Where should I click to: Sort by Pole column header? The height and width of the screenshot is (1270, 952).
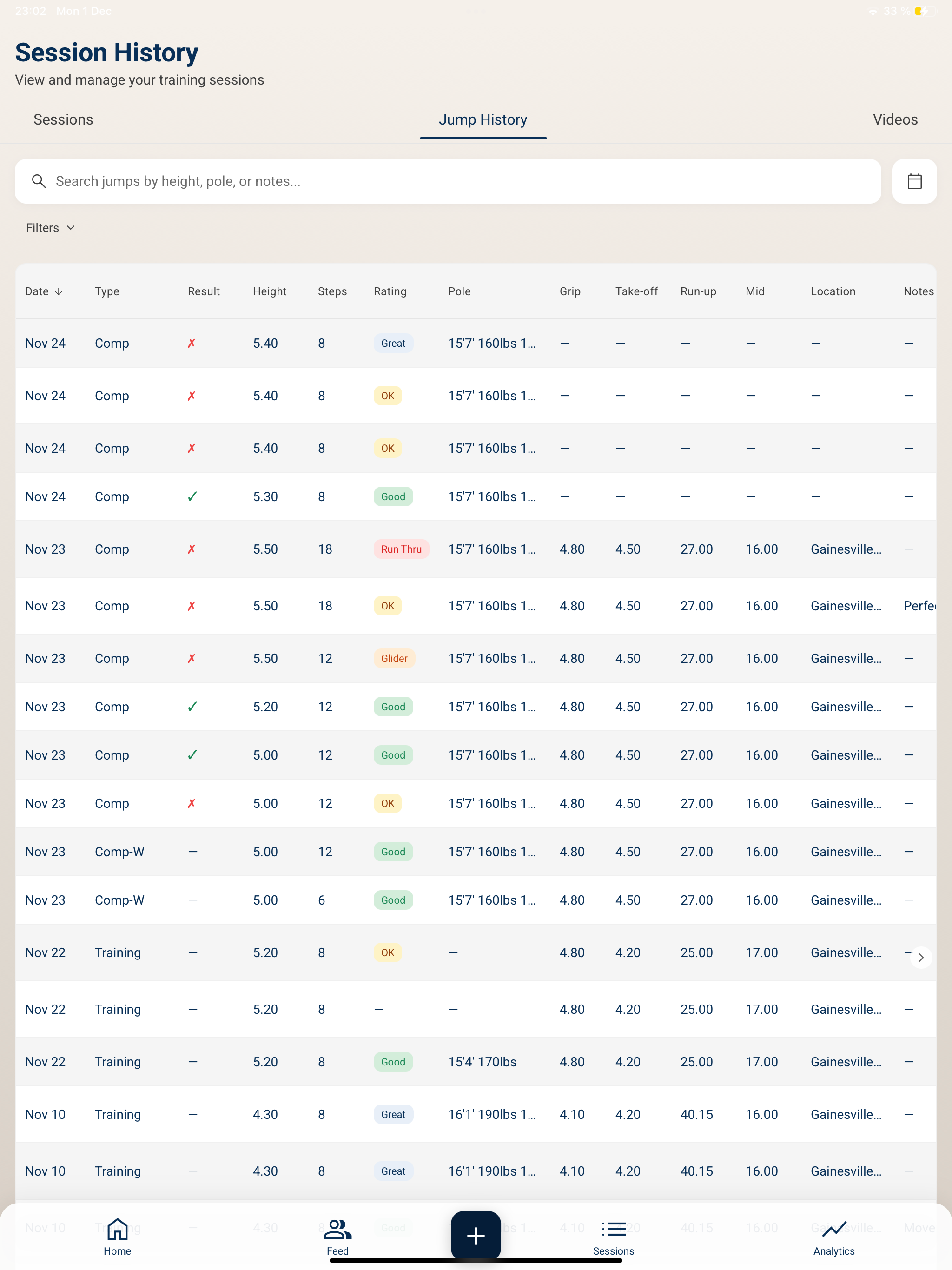(x=459, y=291)
